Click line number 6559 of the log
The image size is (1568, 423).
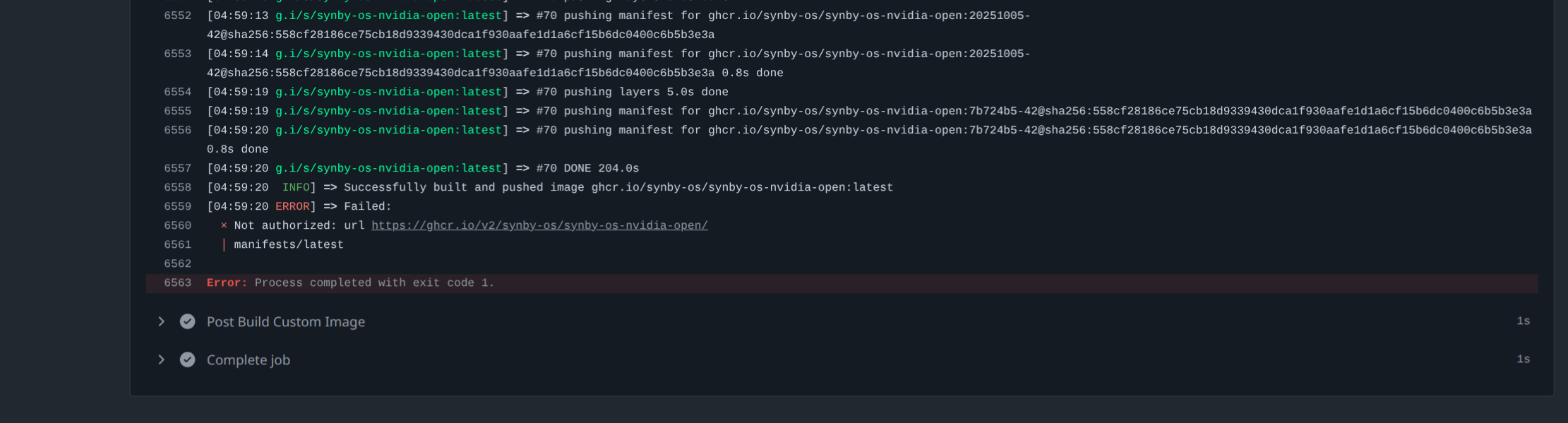[177, 207]
